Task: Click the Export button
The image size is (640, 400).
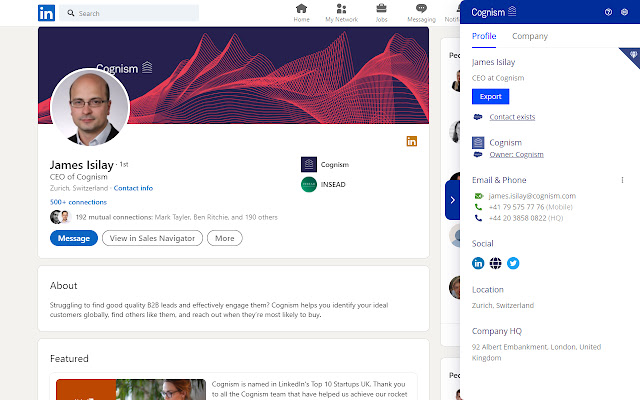Action: [490, 96]
